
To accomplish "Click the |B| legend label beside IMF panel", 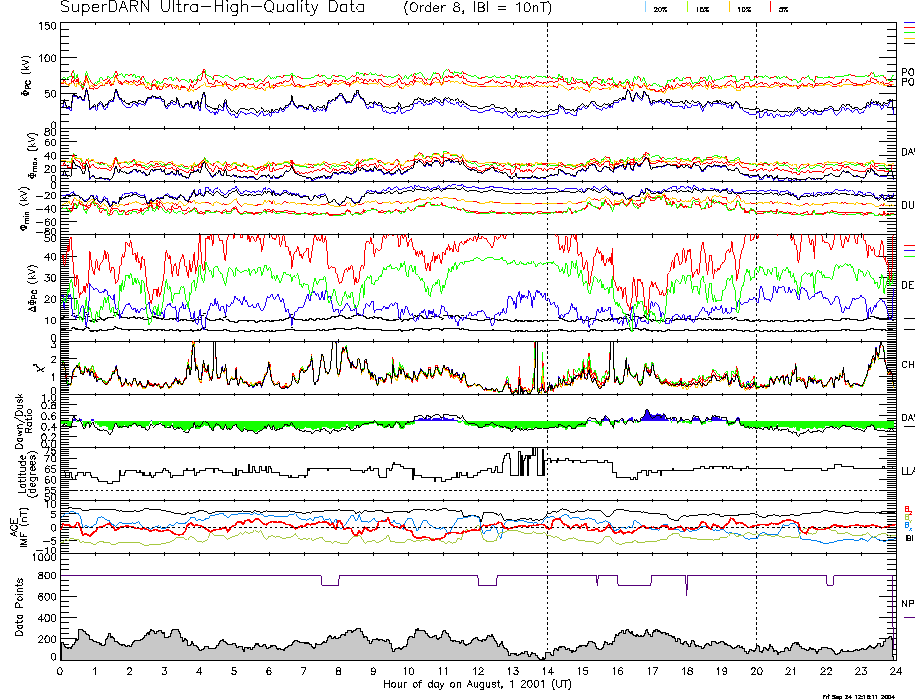I will (907, 538).
